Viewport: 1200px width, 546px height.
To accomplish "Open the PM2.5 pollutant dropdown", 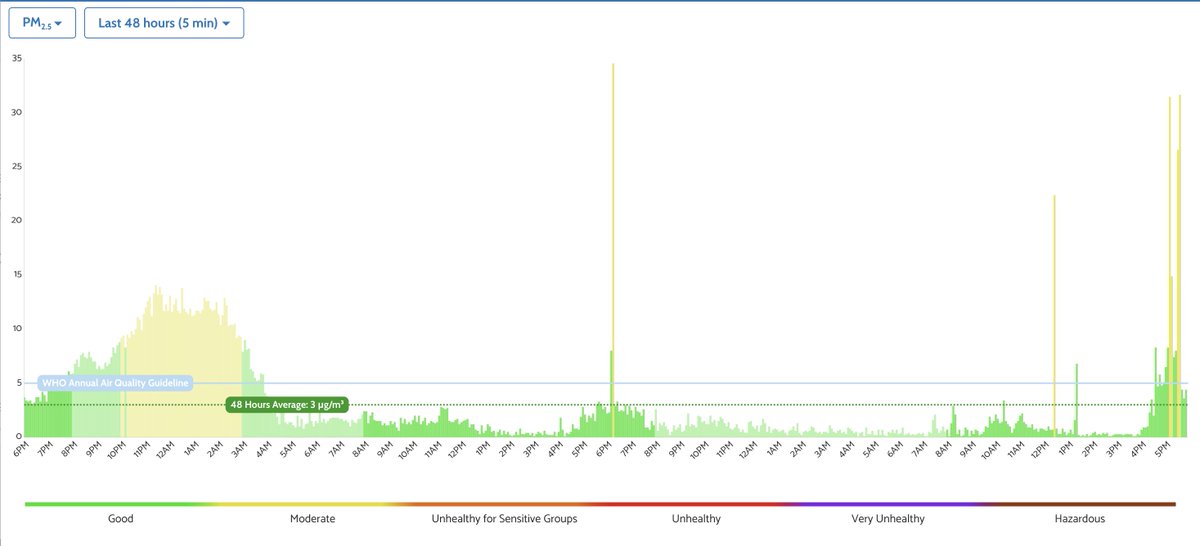I will [42, 23].
